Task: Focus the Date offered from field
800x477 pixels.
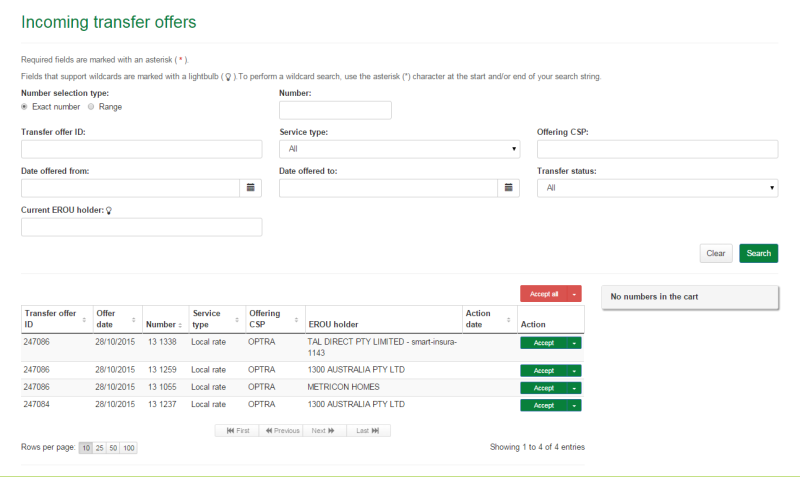Action: pyautogui.click(x=130, y=188)
